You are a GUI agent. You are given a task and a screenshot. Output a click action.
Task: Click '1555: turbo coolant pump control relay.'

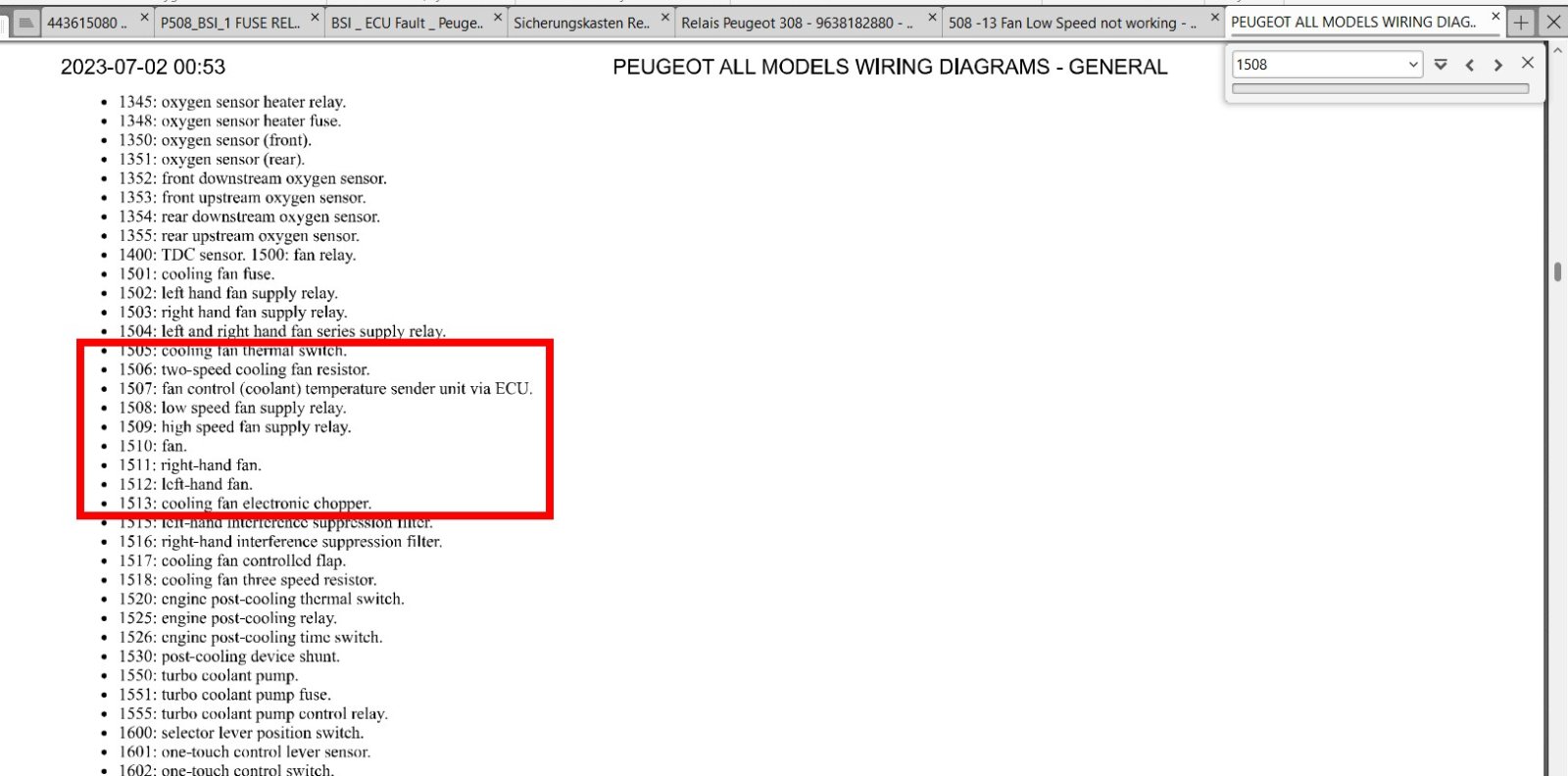point(253,713)
